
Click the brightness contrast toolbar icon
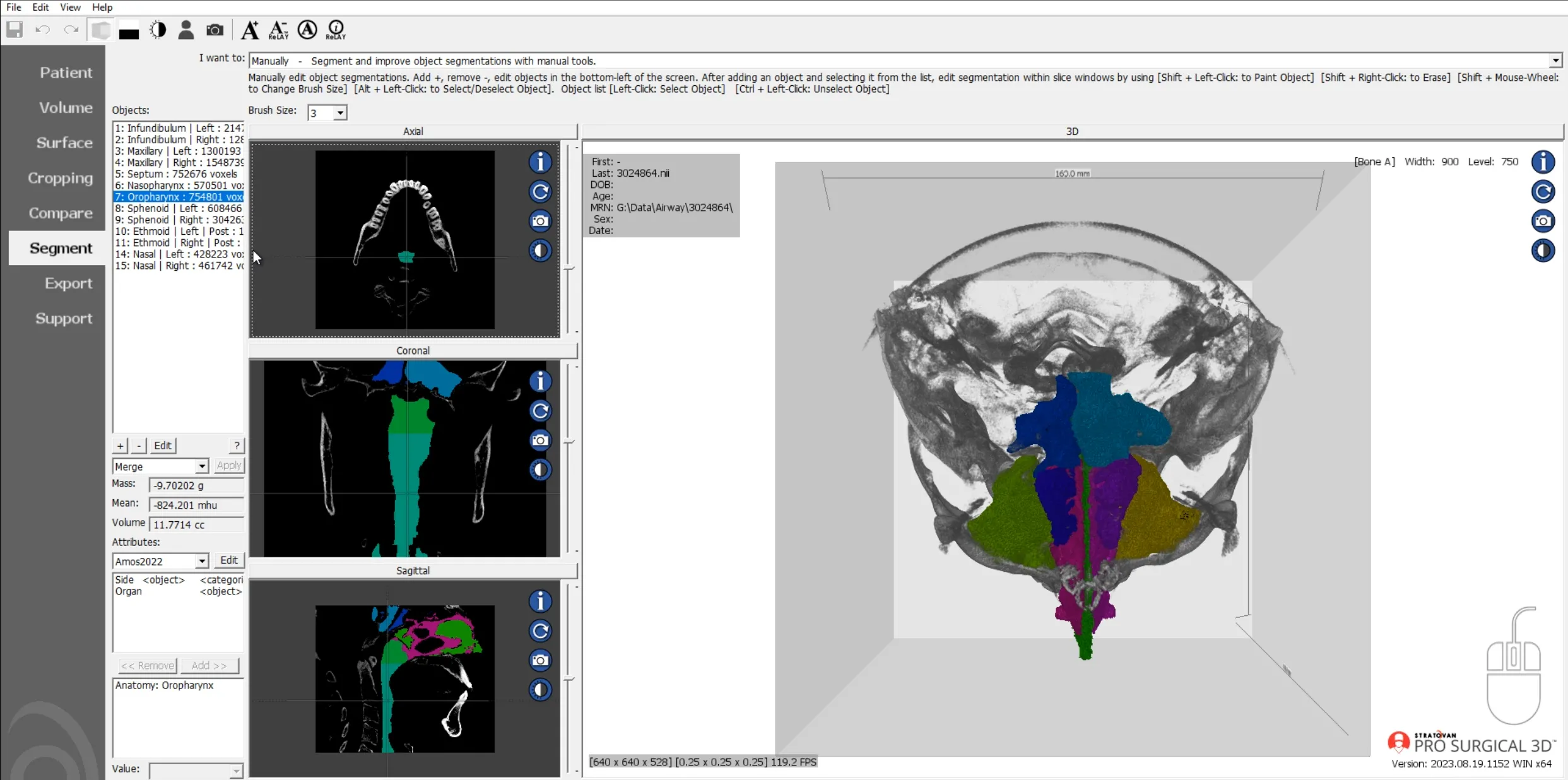point(158,30)
